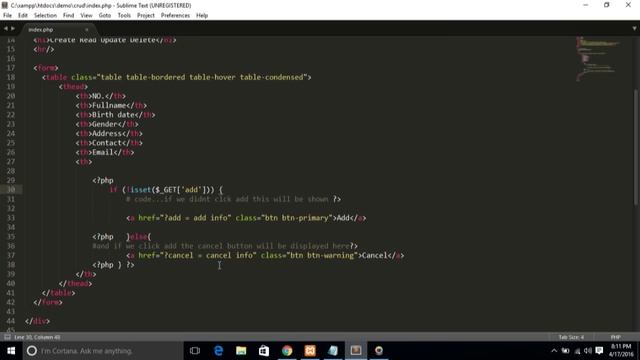Place cursor on 'Gender' header text
640x360 pixels.
pos(104,124)
